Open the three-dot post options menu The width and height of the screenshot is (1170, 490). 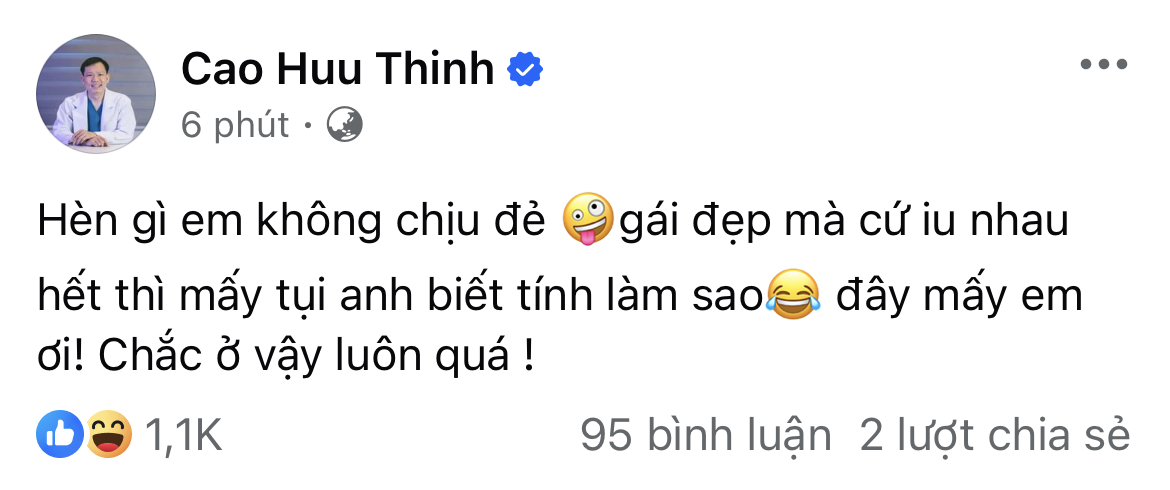1104,65
